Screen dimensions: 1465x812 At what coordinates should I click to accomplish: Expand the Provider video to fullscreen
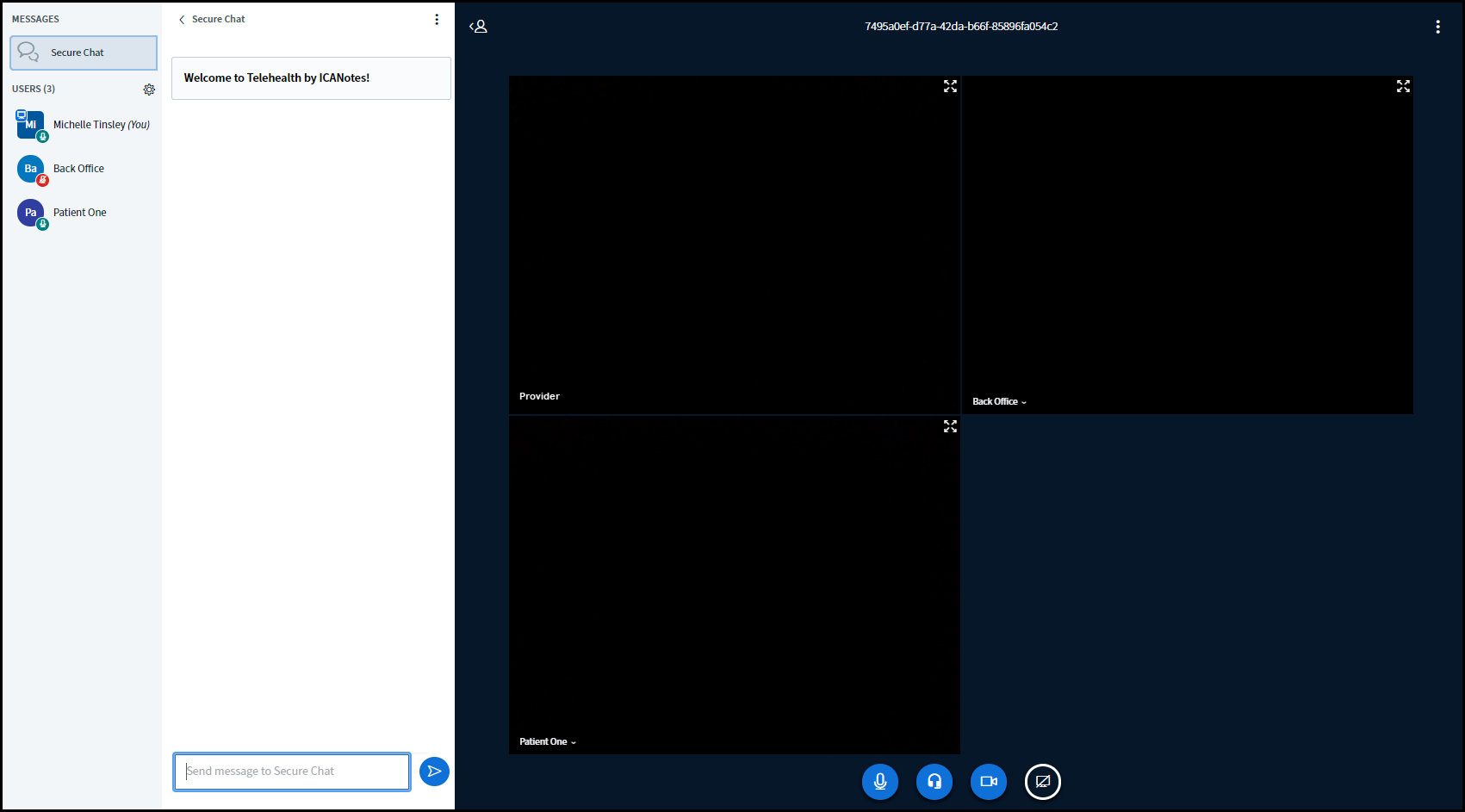click(950, 87)
